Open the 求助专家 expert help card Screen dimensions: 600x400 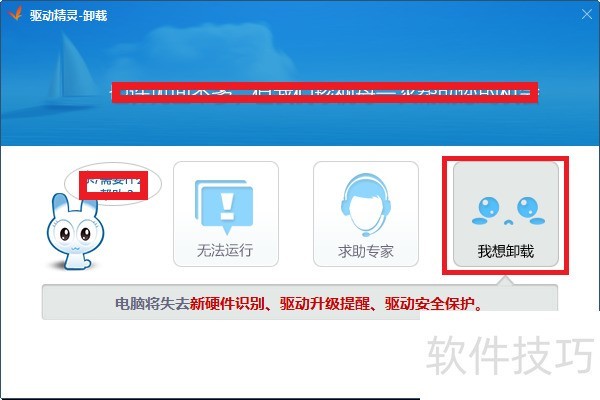pyautogui.click(x=366, y=214)
